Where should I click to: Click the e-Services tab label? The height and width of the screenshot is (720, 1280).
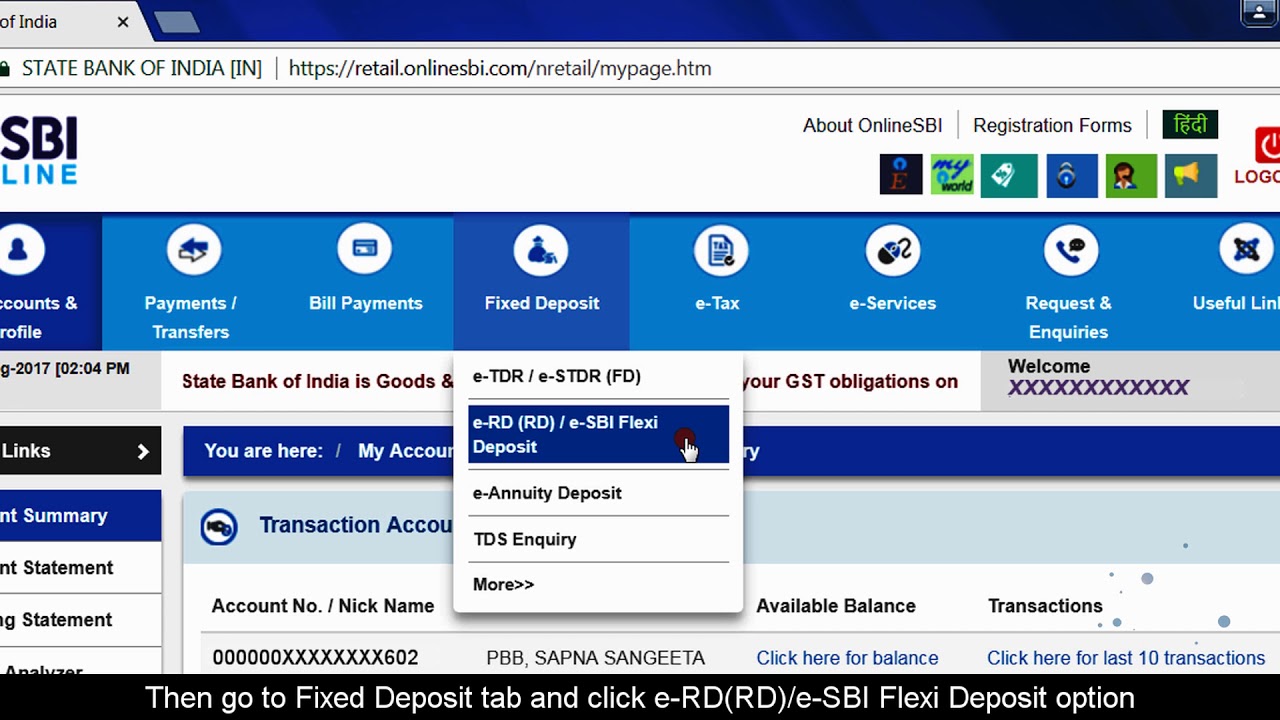[893, 303]
